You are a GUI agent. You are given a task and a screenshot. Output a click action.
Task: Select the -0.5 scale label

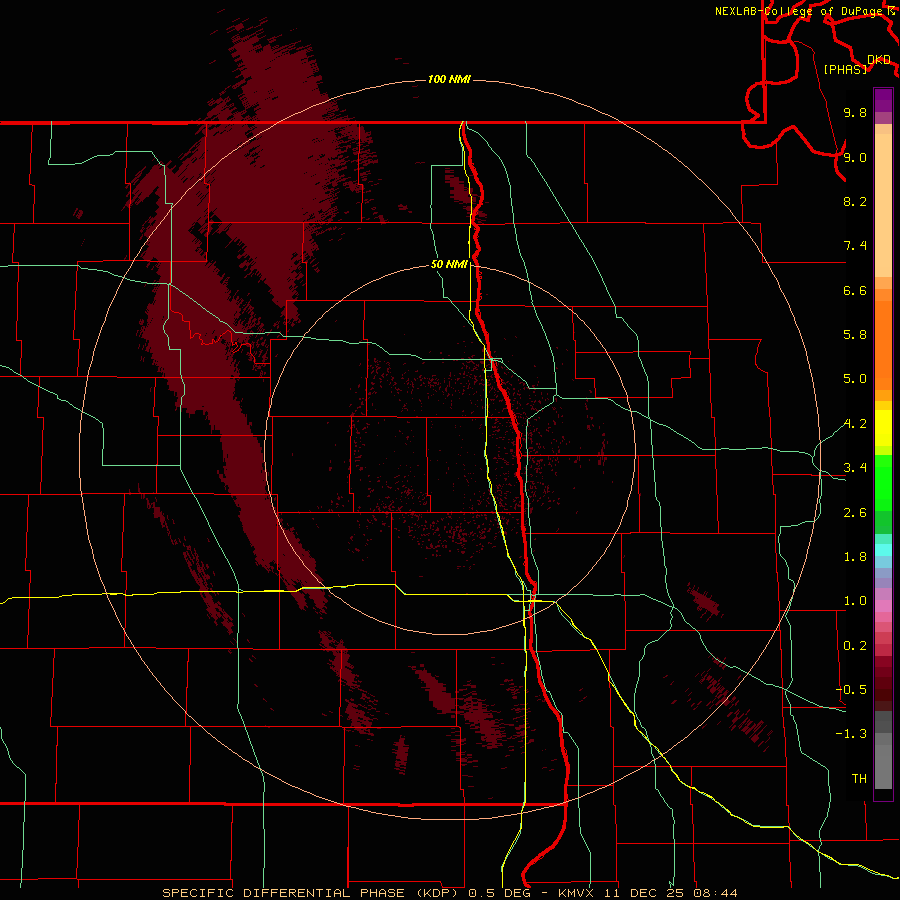pyautogui.click(x=851, y=690)
